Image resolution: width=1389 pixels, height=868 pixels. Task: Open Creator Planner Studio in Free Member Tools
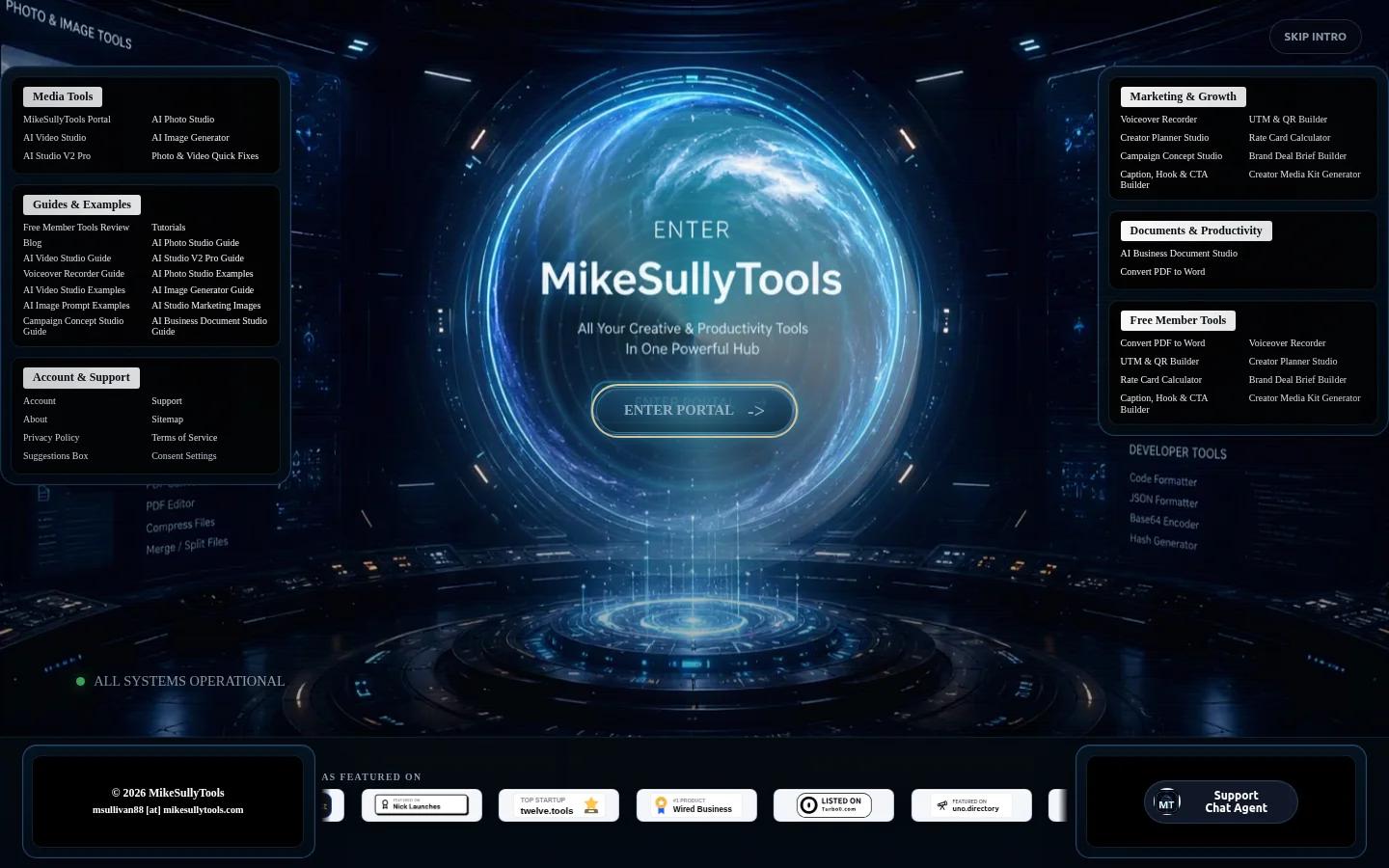pyautogui.click(x=1293, y=362)
